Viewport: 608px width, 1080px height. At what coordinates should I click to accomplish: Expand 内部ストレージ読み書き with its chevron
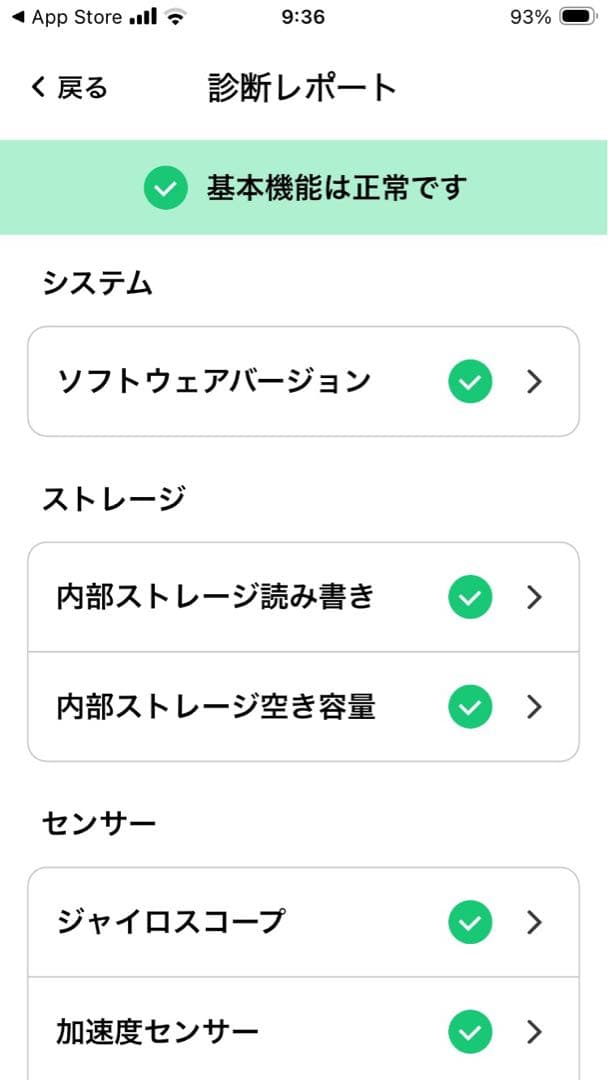tap(534, 596)
